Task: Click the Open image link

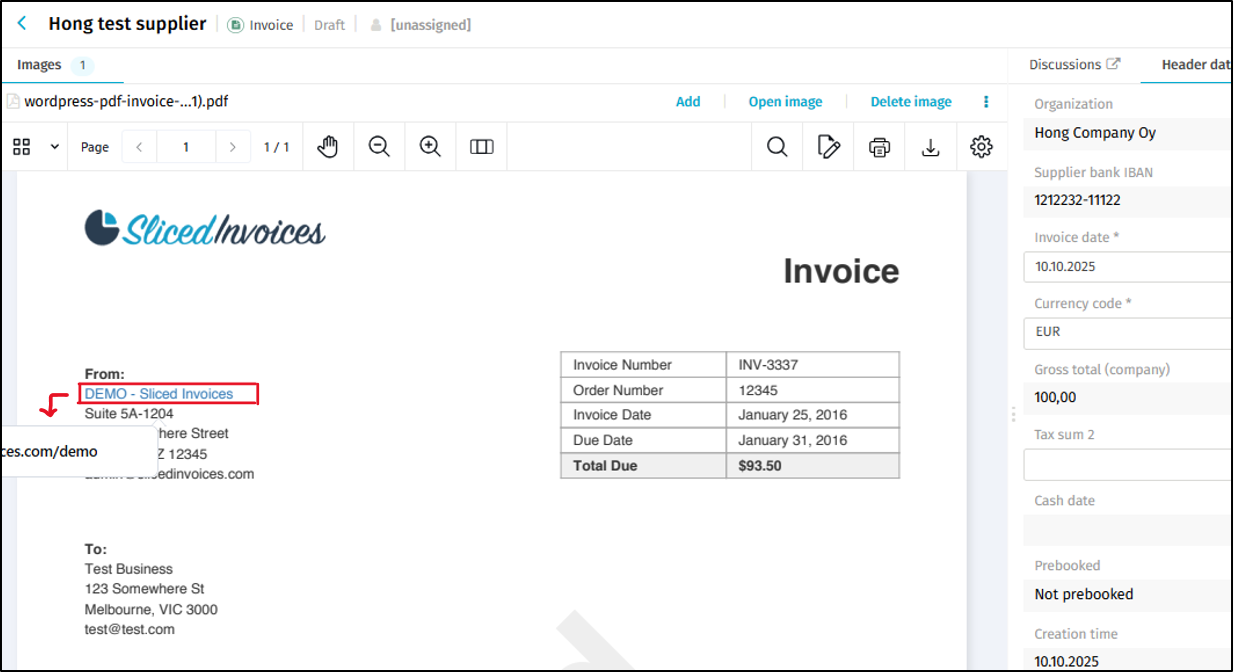Action: pos(785,102)
